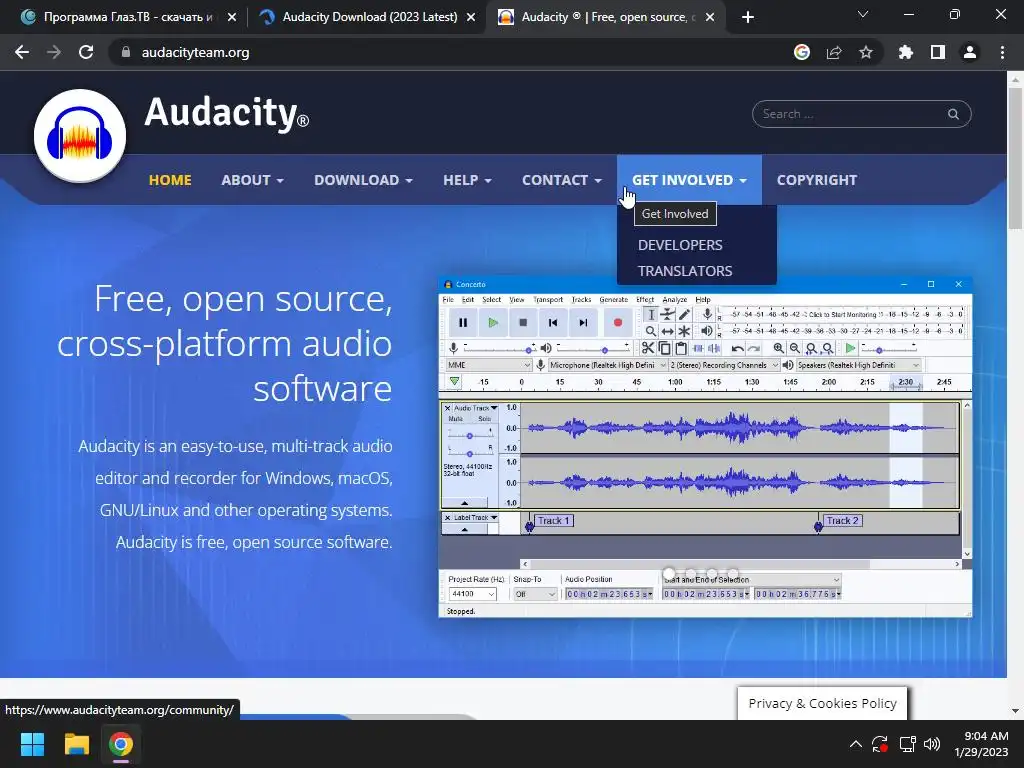Choose DEVELOPERS from the dropdown
The height and width of the screenshot is (768, 1024).
(x=680, y=245)
